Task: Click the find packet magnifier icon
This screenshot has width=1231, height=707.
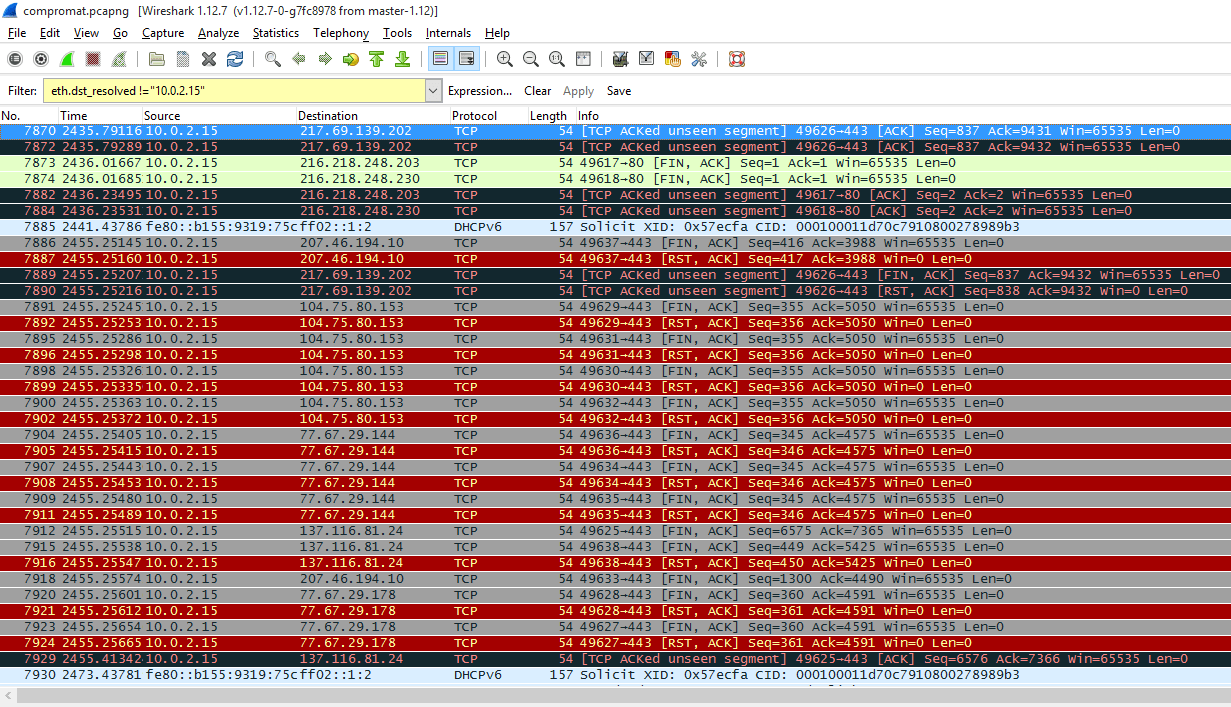Action: pos(272,59)
